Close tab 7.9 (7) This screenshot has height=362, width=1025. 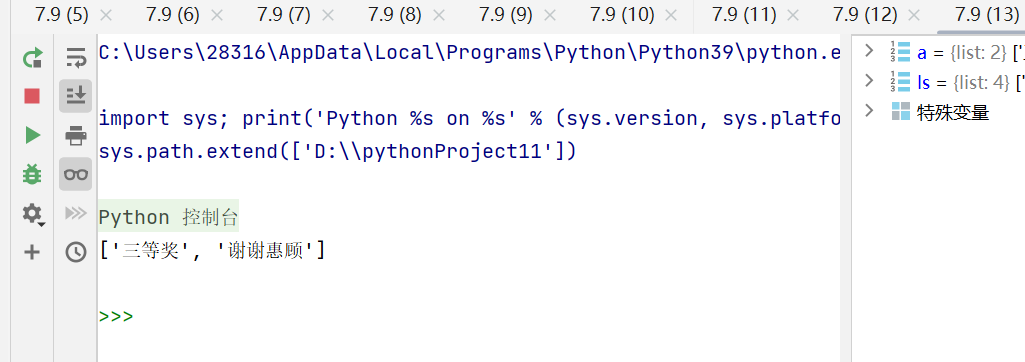(328, 15)
